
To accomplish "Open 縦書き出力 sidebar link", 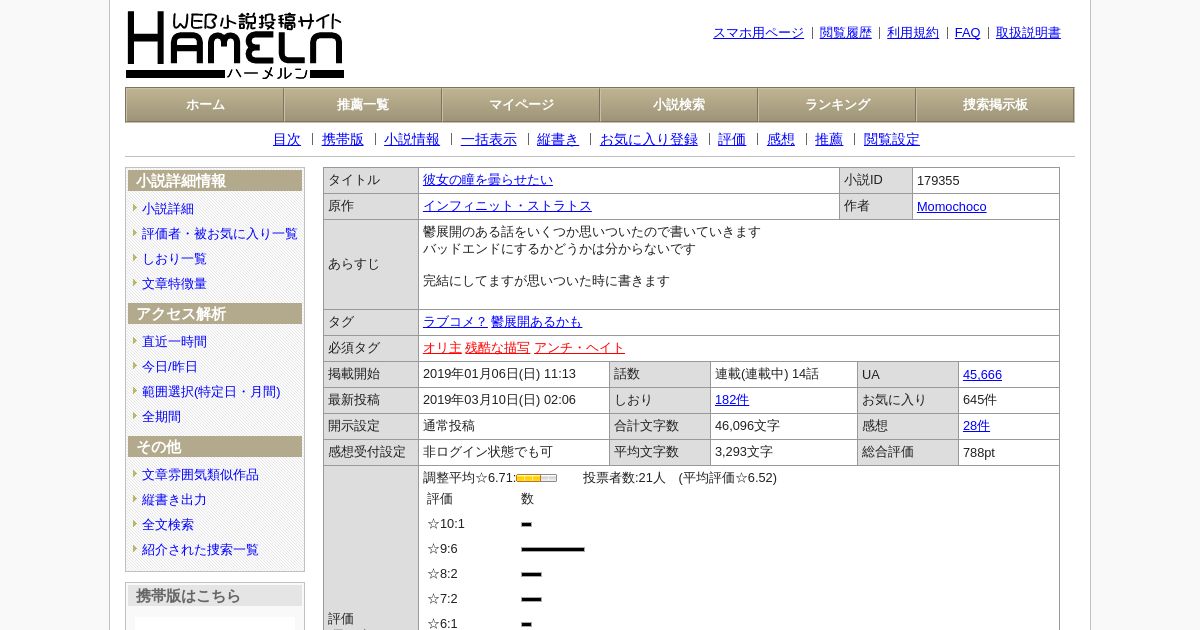I will click(x=174, y=500).
